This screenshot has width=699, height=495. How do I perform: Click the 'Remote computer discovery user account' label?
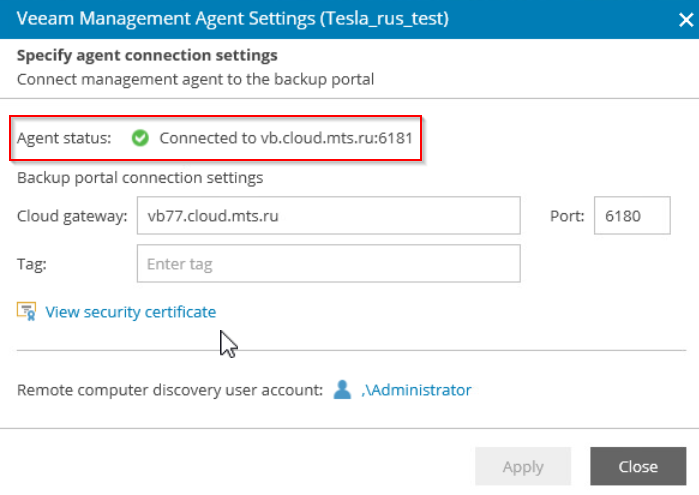(x=168, y=390)
